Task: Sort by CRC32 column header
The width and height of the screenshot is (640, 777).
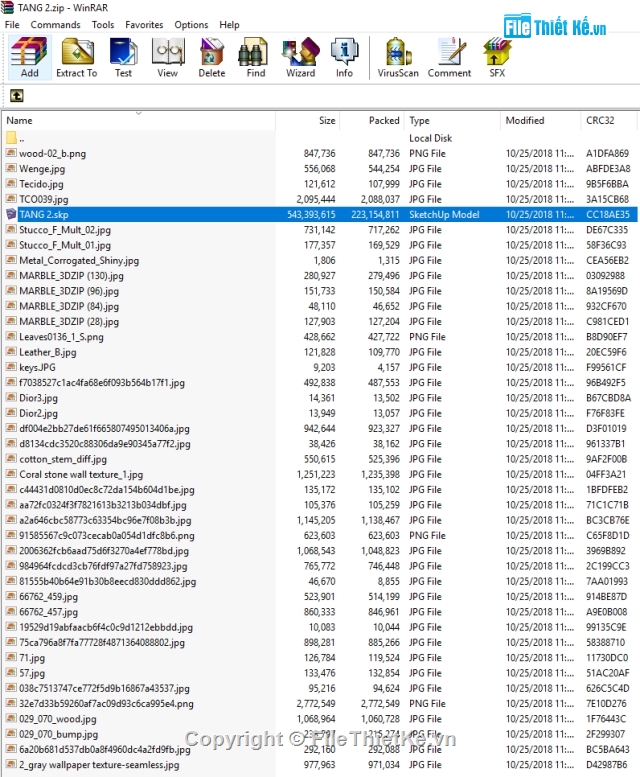Action: click(x=608, y=120)
